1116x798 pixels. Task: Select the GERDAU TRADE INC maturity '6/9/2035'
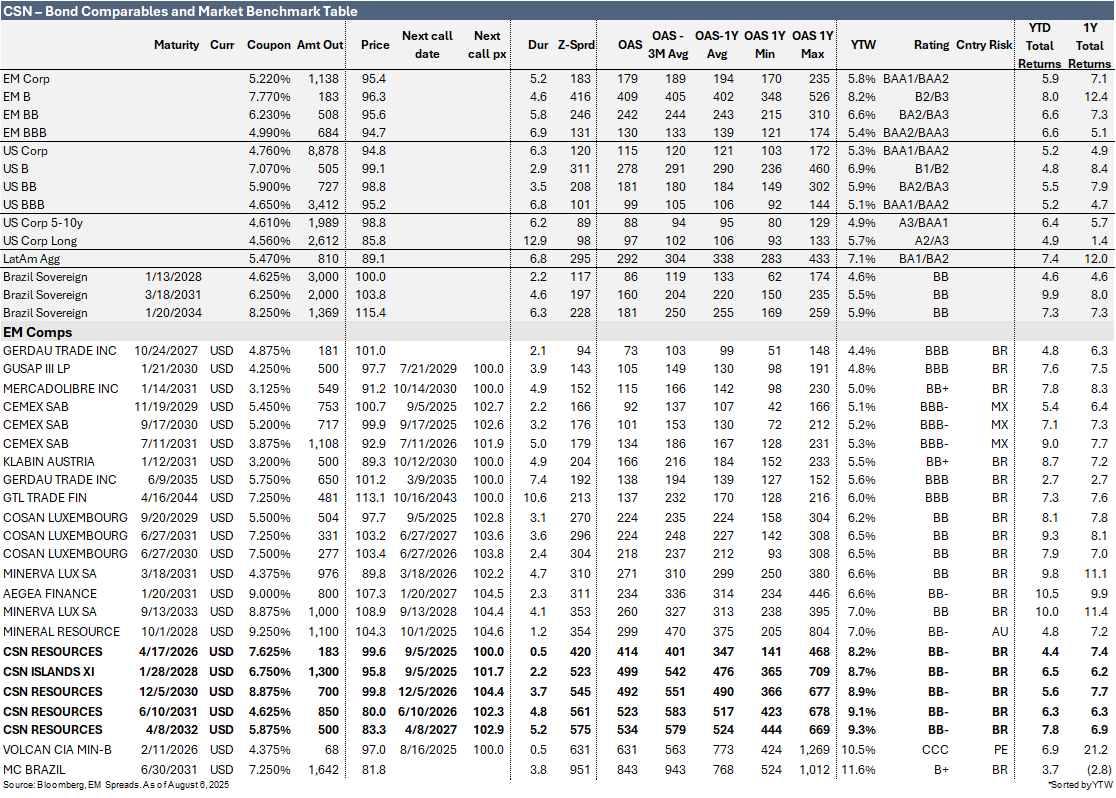coord(173,479)
